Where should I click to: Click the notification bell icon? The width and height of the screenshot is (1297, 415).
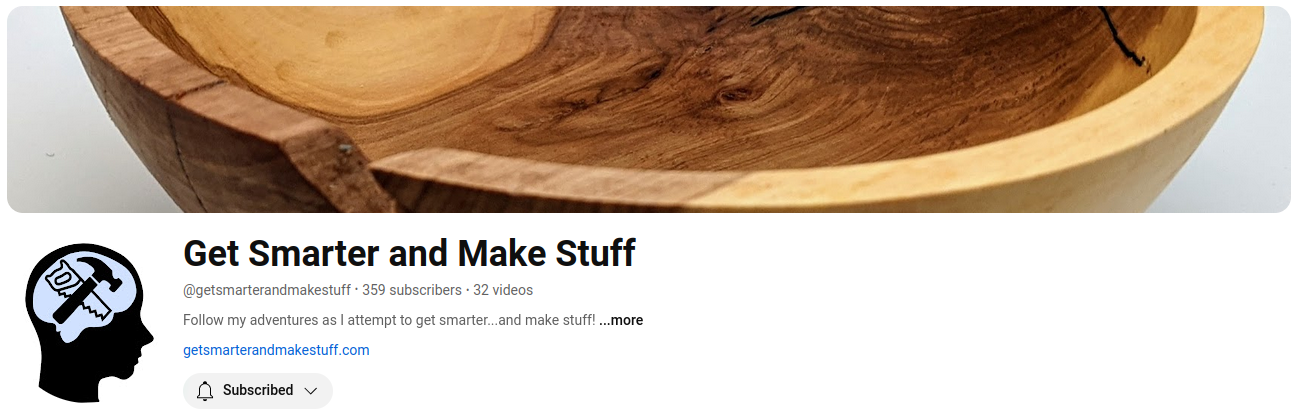(205, 390)
